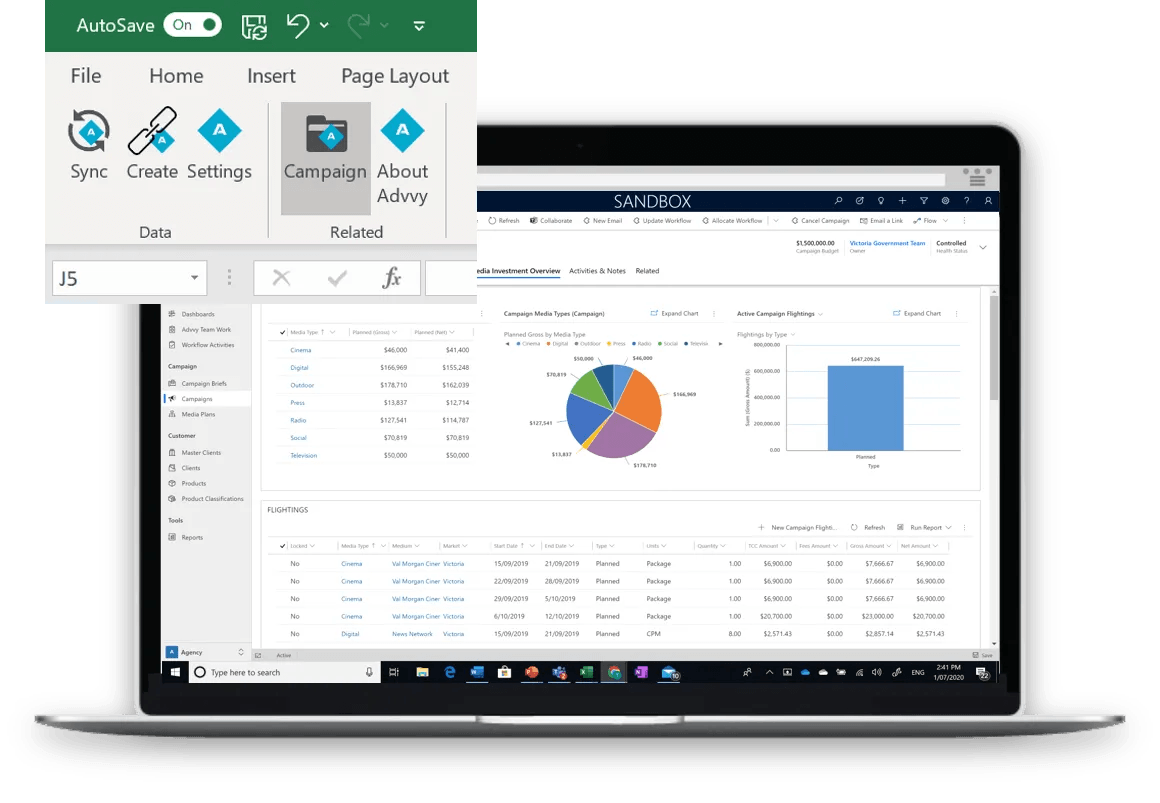Select the Page Layout ribbon tab
The image size is (1160, 803).
point(395,76)
